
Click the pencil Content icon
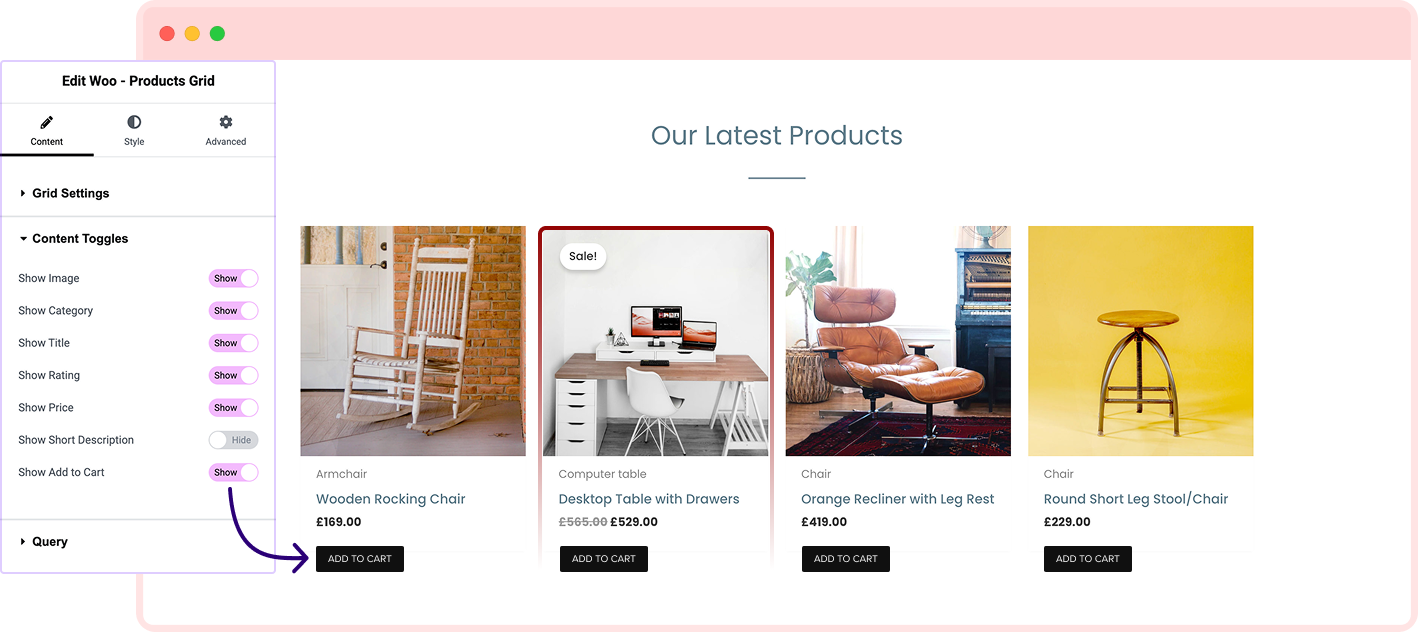[x=46, y=122]
